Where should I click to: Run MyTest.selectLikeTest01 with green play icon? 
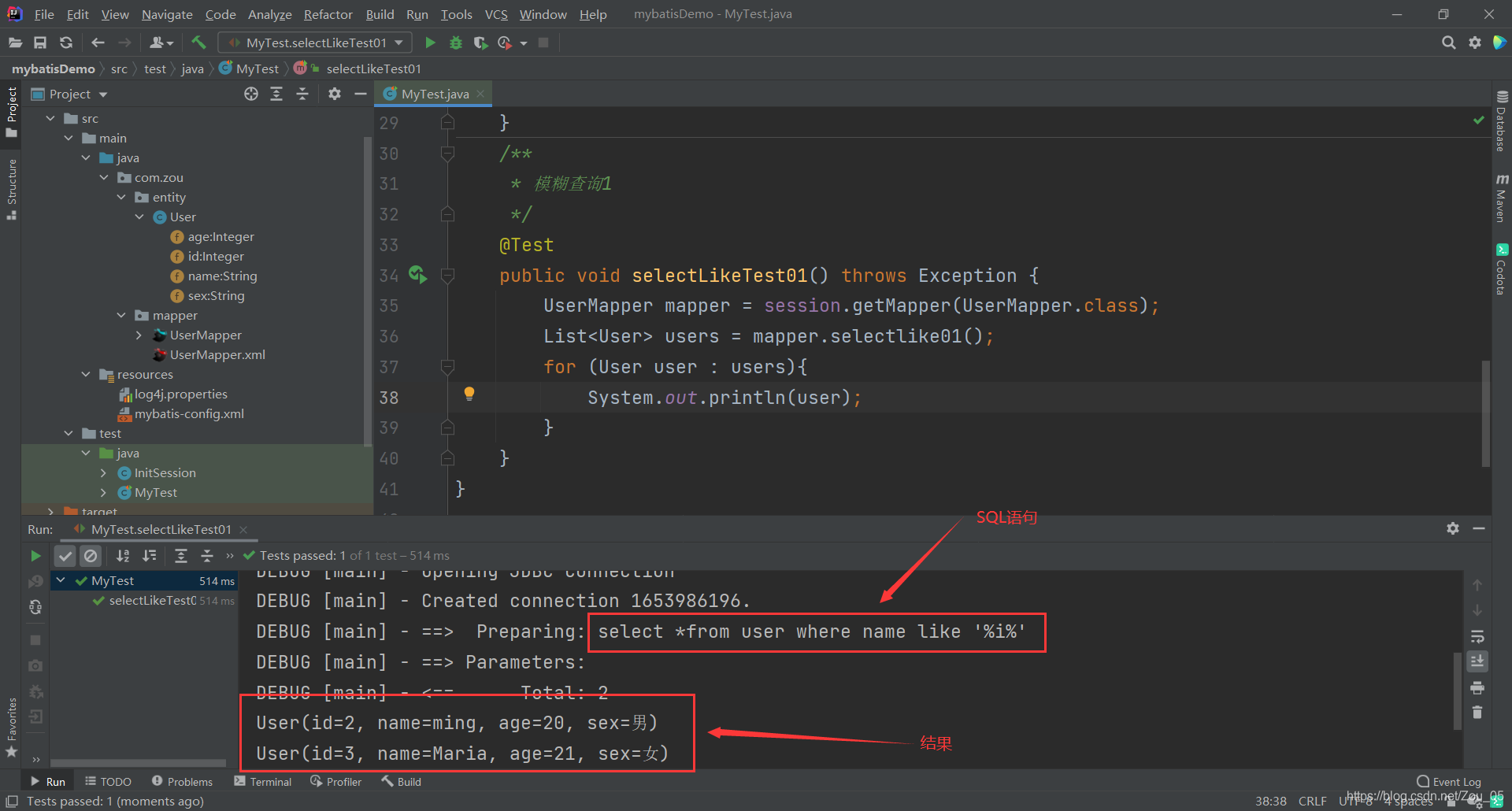click(430, 43)
